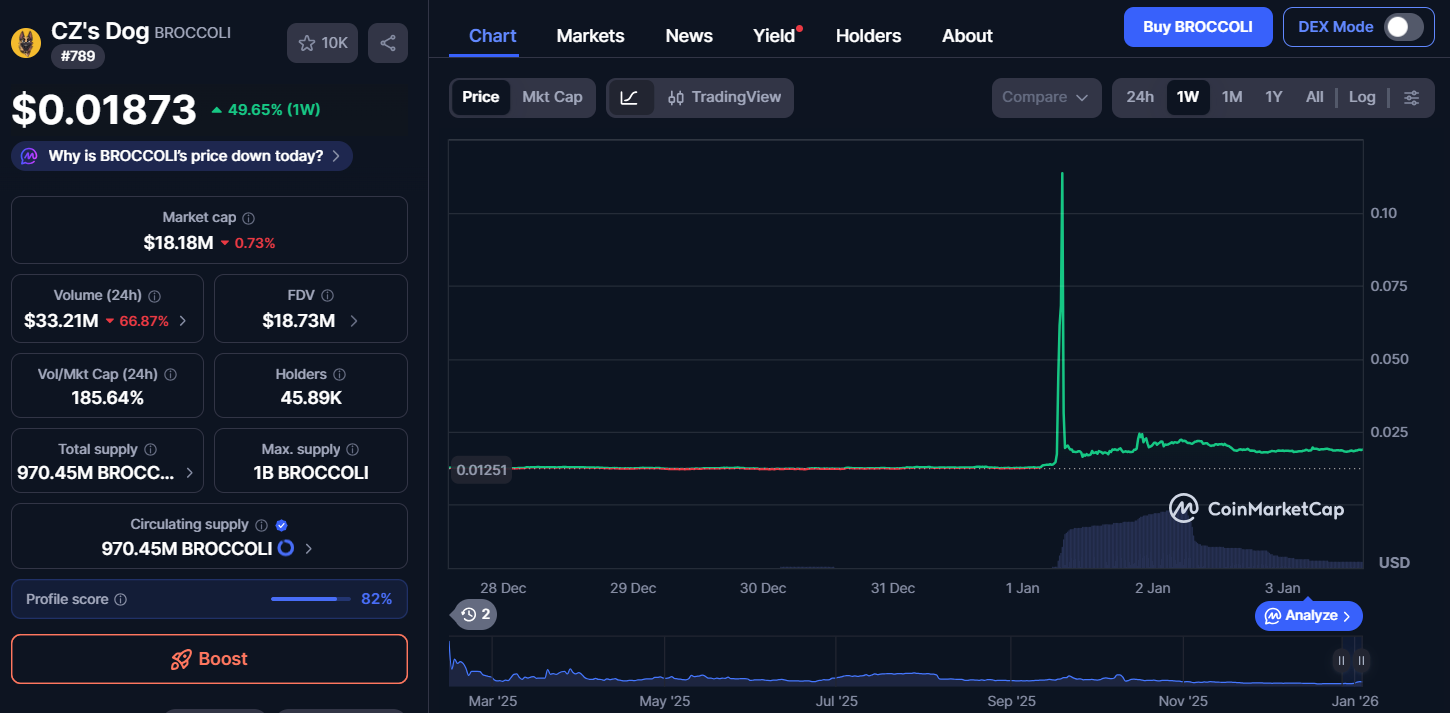
Task: Click the Buy BROCCOLI button
Action: [x=1198, y=27]
